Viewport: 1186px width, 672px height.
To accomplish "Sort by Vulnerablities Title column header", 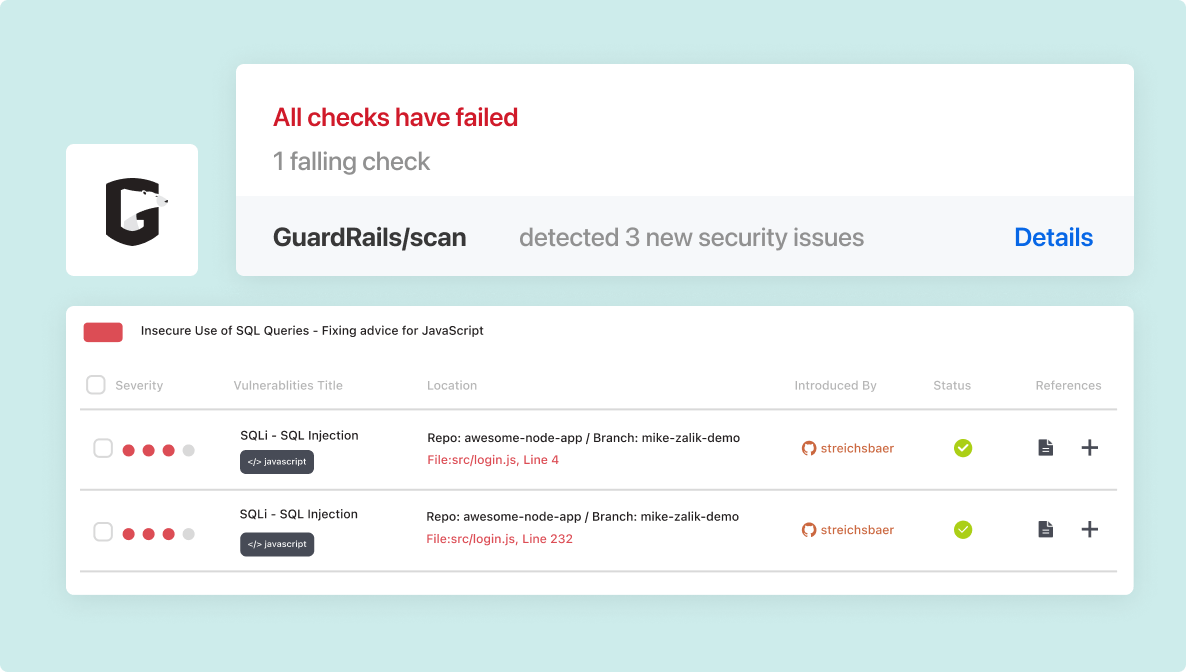I will pyautogui.click(x=288, y=385).
